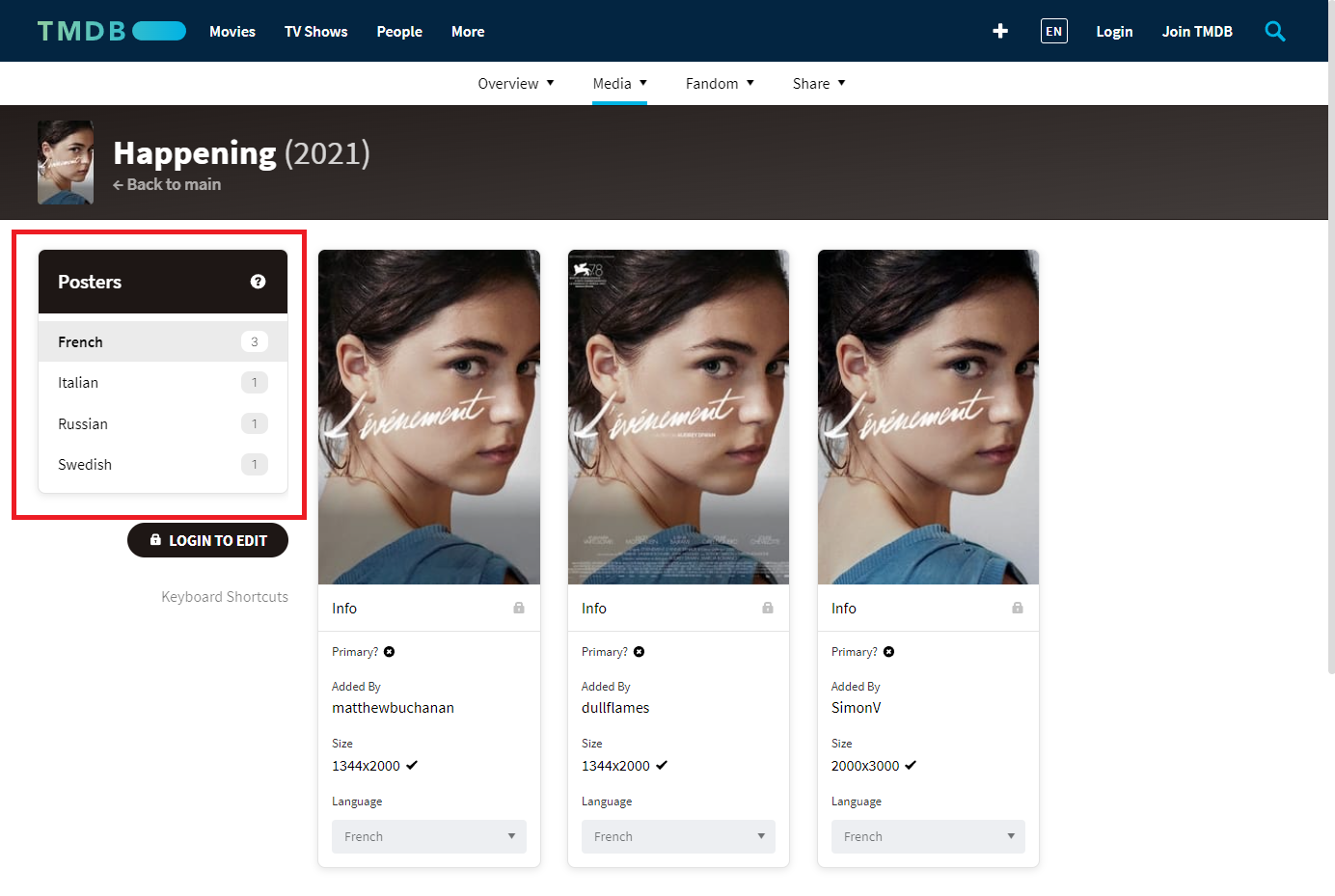Click lock icon on SimonV poster card
This screenshot has width=1335, height=896.
click(x=1018, y=608)
